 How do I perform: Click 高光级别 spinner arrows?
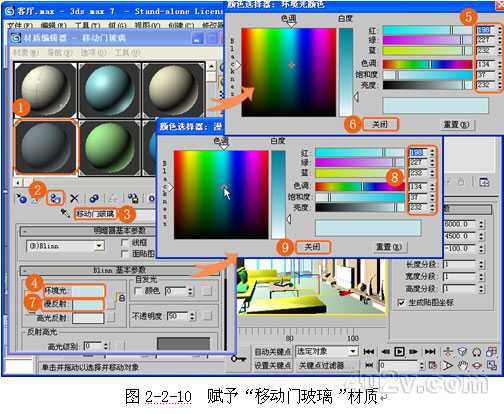point(106,346)
